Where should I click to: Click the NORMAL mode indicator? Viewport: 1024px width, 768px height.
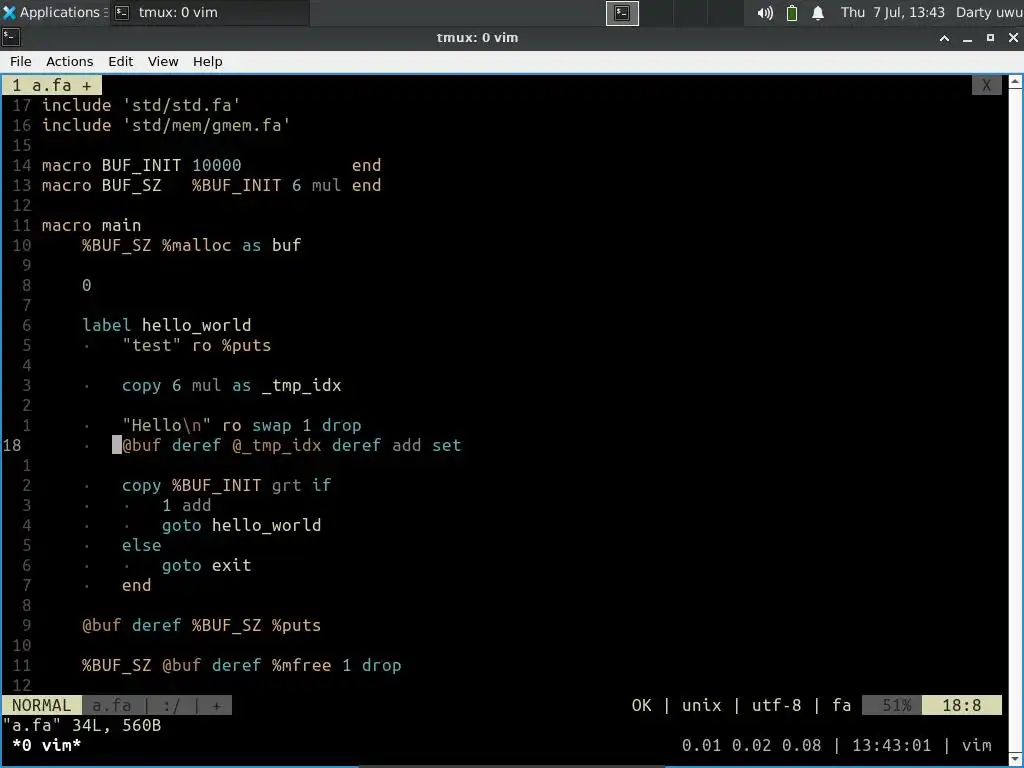click(41, 705)
